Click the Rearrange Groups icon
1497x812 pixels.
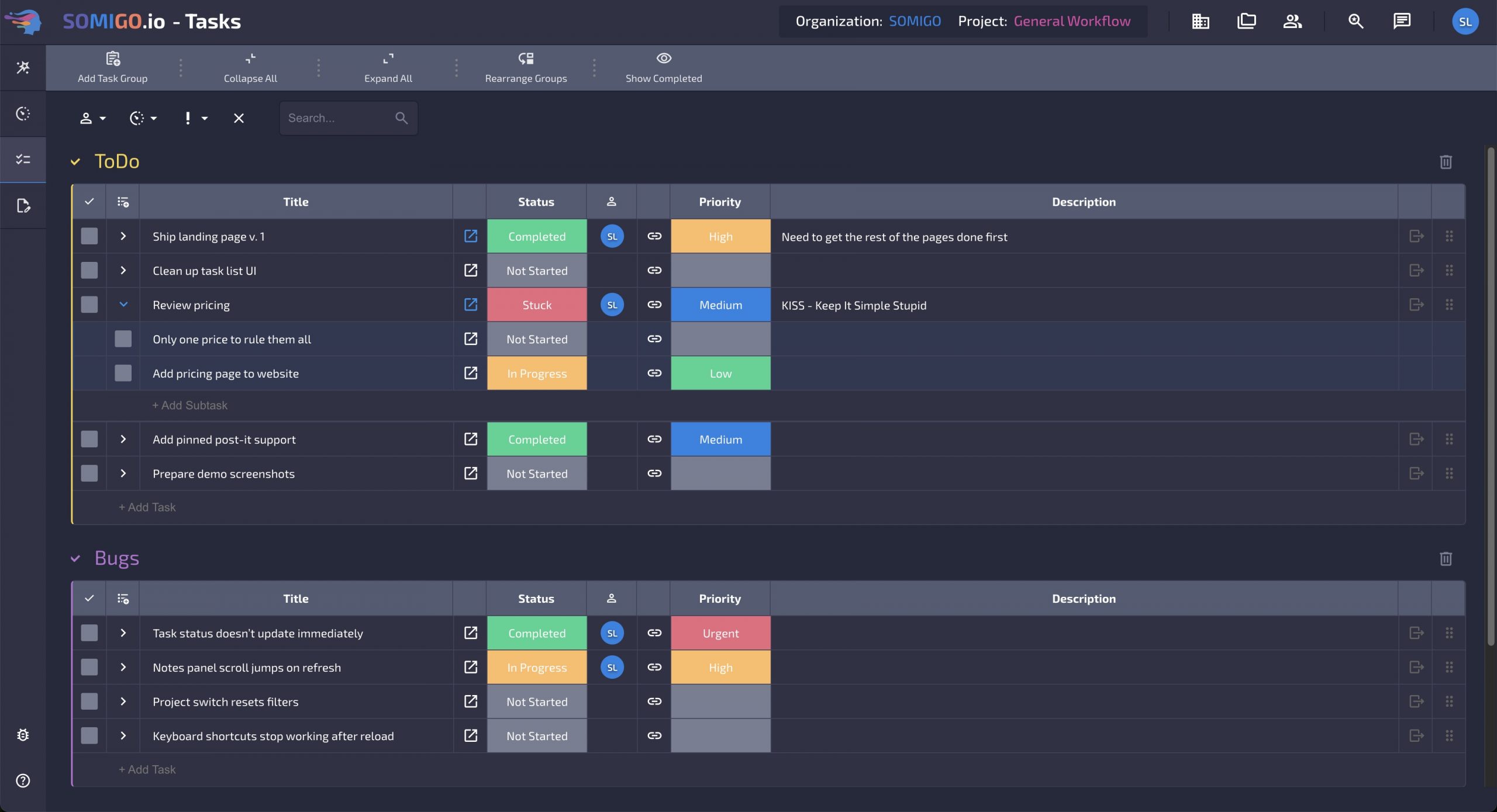click(x=526, y=58)
